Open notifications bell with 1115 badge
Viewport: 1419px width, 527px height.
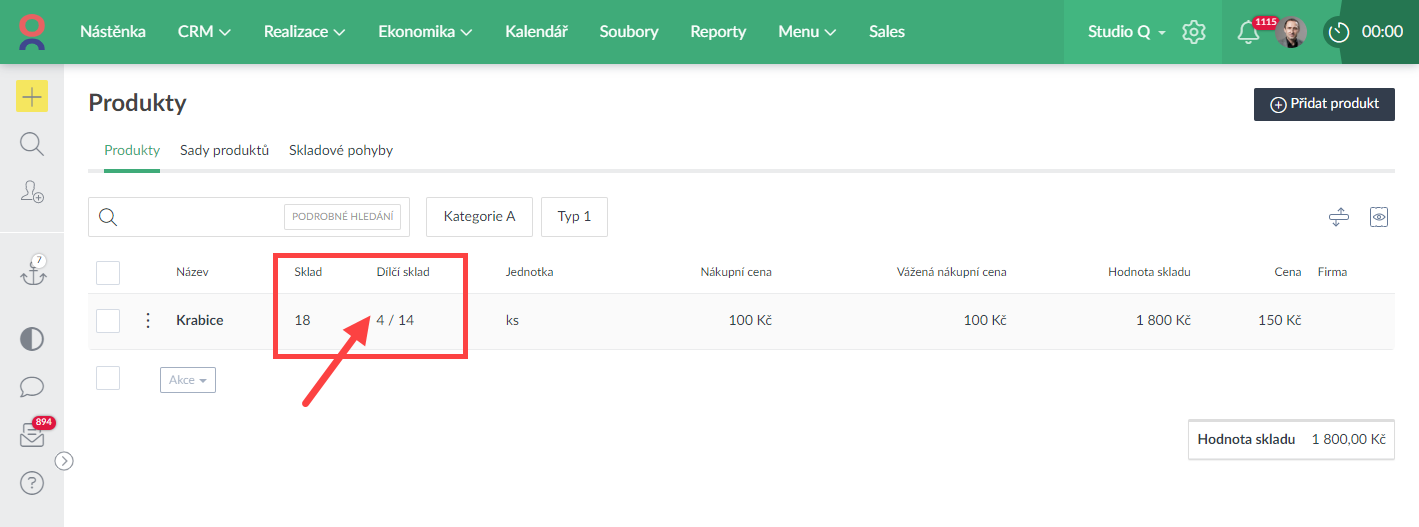[1247, 32]
